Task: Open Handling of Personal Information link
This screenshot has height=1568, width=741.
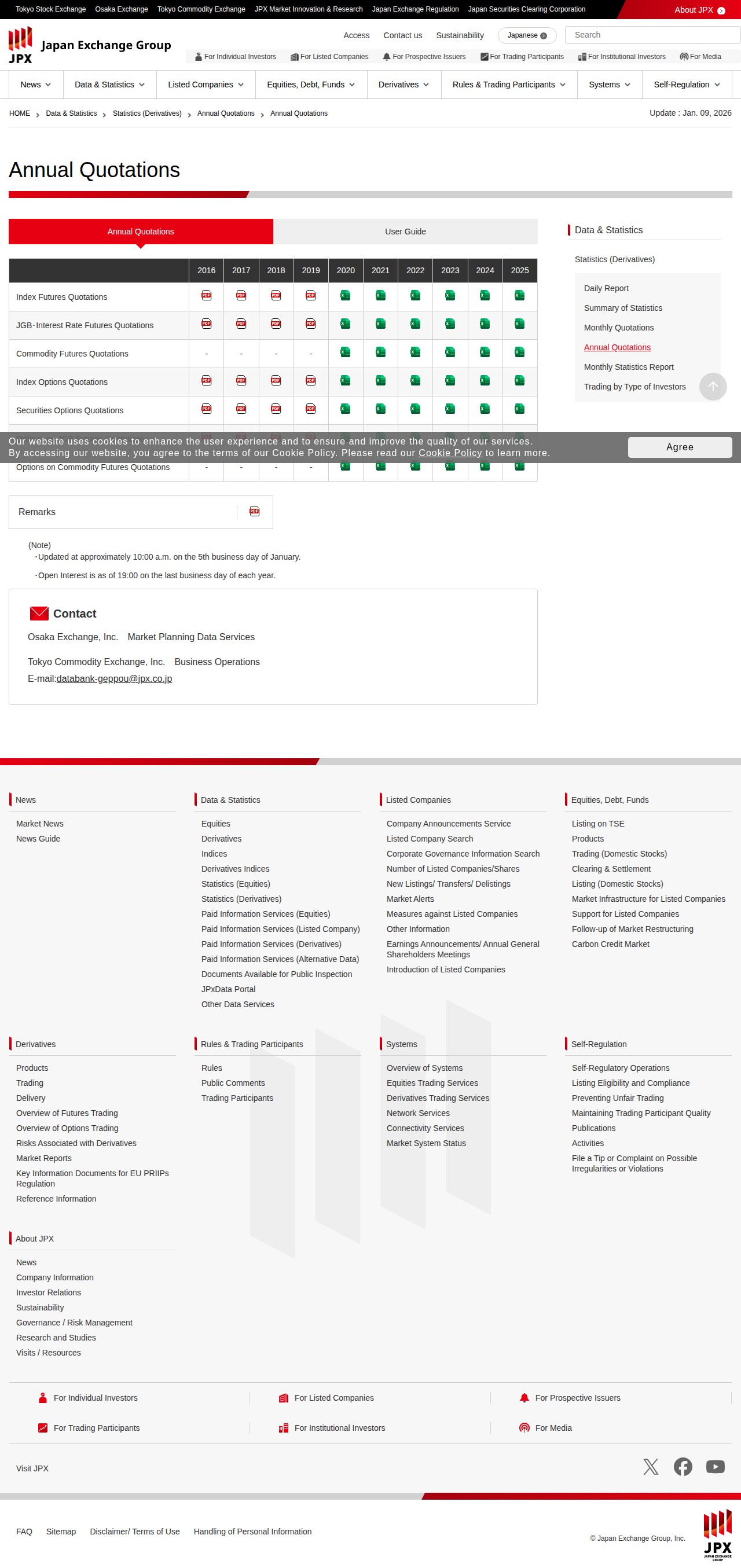Action: pyautogui.click(x=252, y=1532)
